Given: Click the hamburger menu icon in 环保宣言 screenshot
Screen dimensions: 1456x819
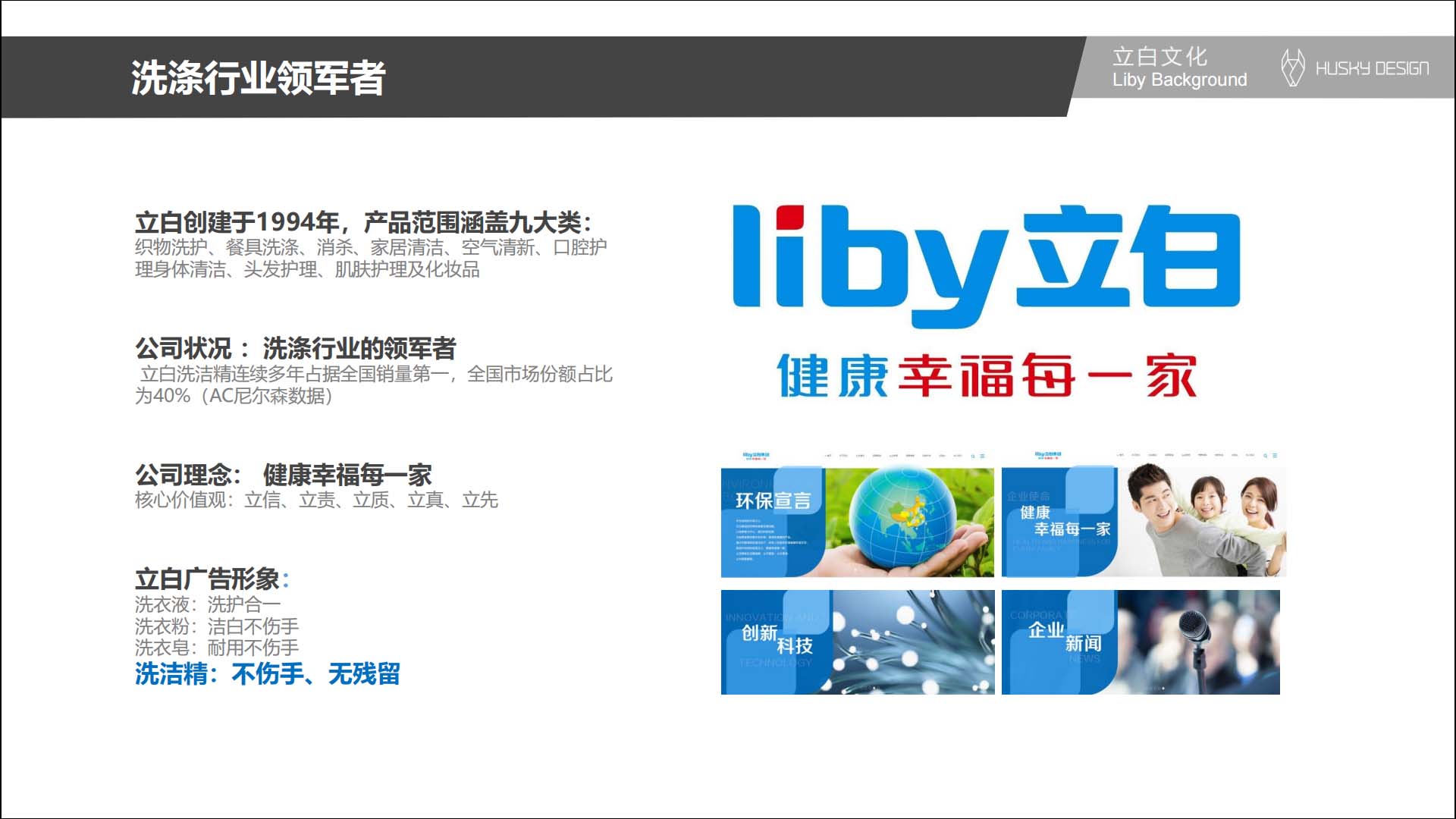Looking at the screenshot, I should coord(982,457).
